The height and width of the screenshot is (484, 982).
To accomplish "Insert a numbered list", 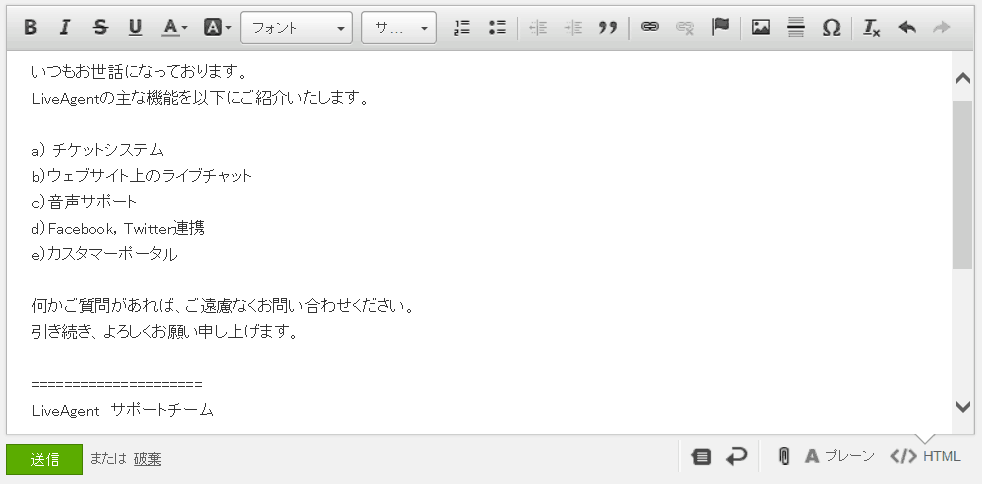I will point(462,28).
